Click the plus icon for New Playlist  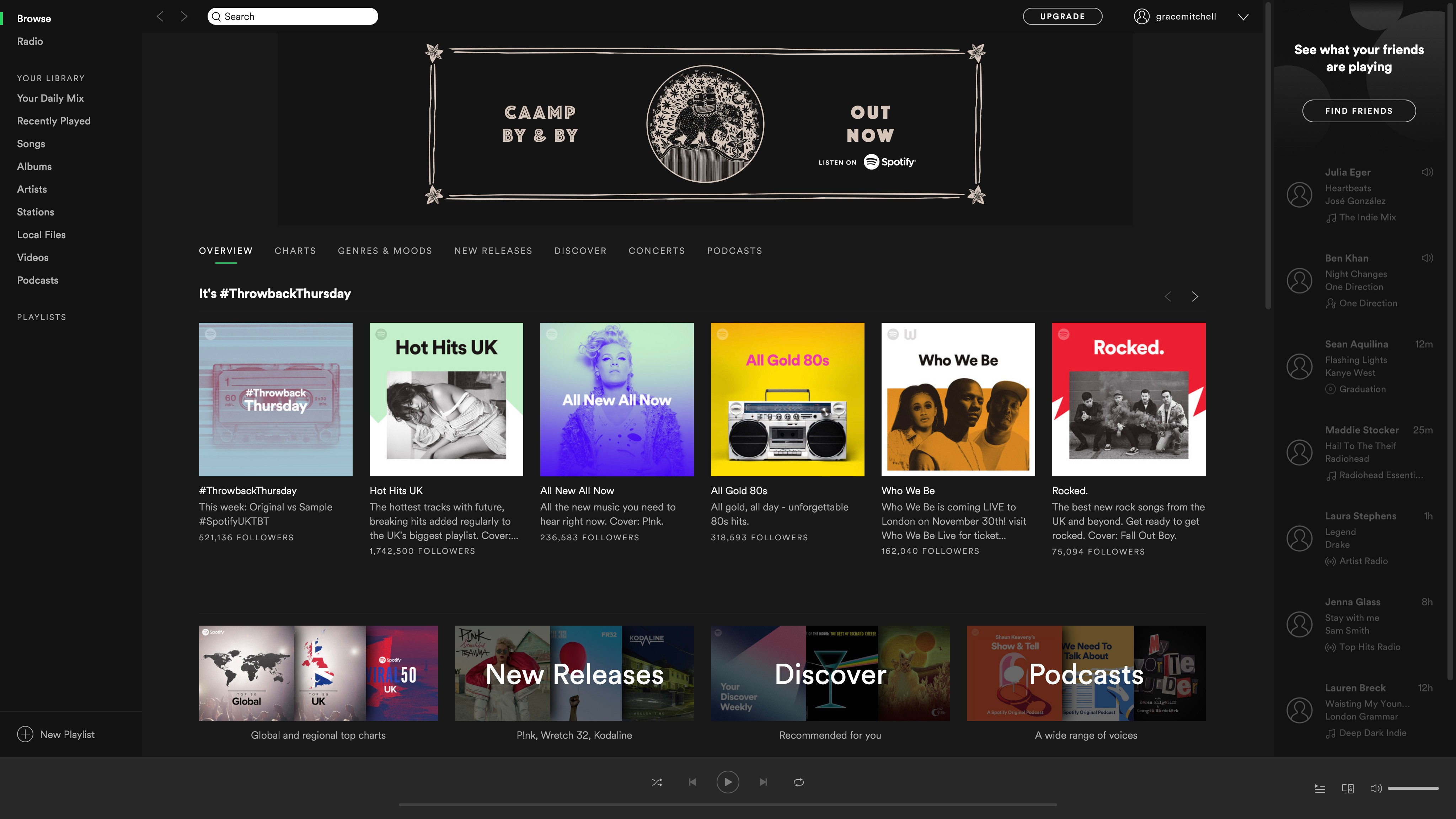pyautogui.click(x=25, y=734)
